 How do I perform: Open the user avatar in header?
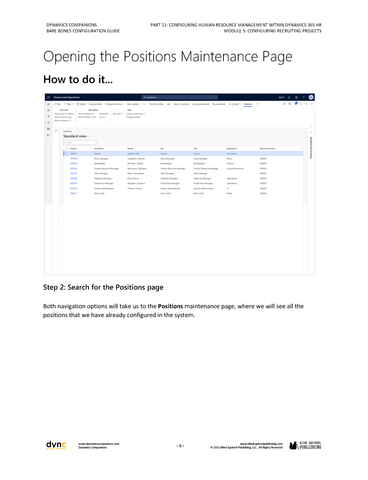(311, 97)
